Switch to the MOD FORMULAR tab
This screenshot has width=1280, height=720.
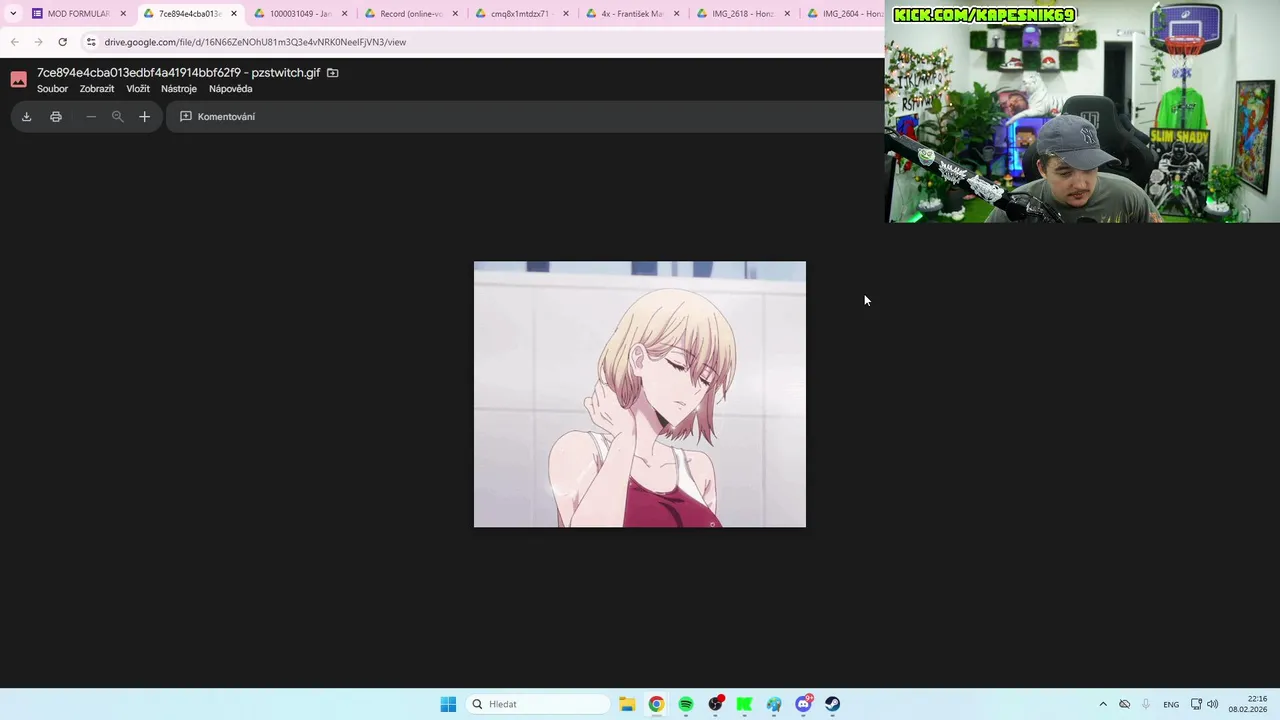(78, 14)
